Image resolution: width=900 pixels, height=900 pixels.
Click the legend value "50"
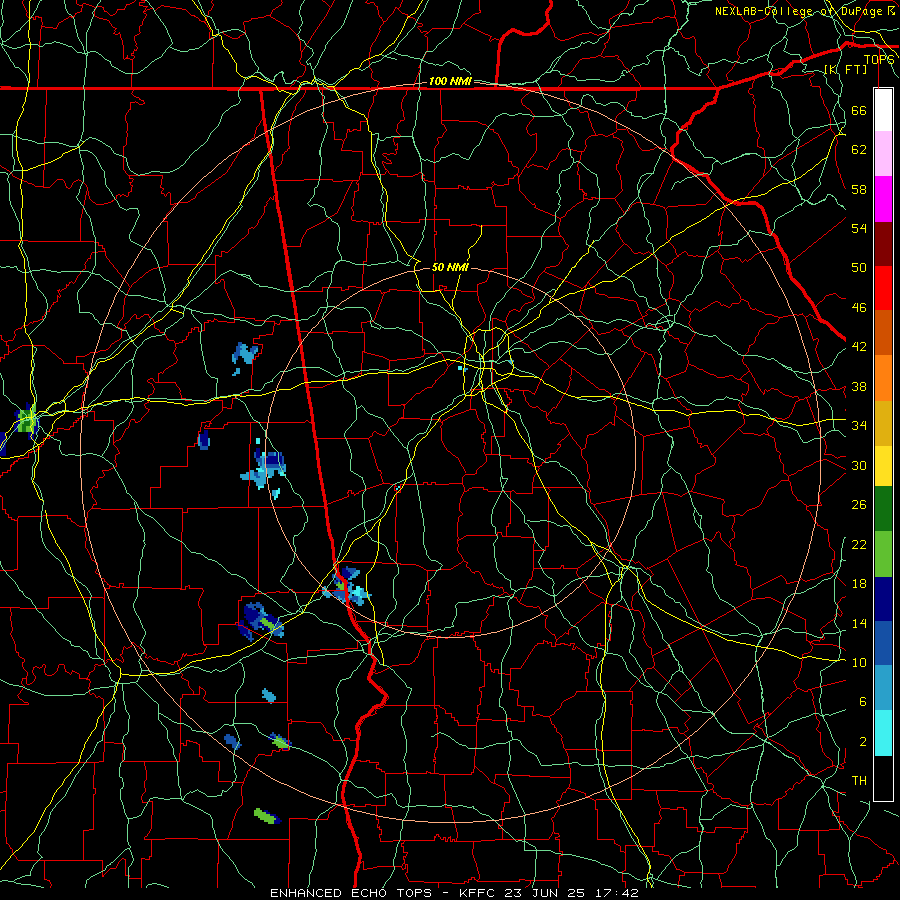[859, 268]
